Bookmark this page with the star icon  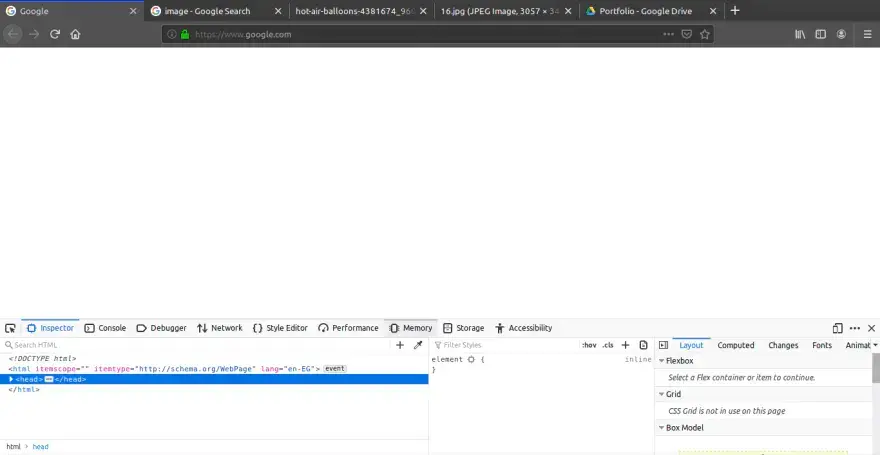(705, 34)
